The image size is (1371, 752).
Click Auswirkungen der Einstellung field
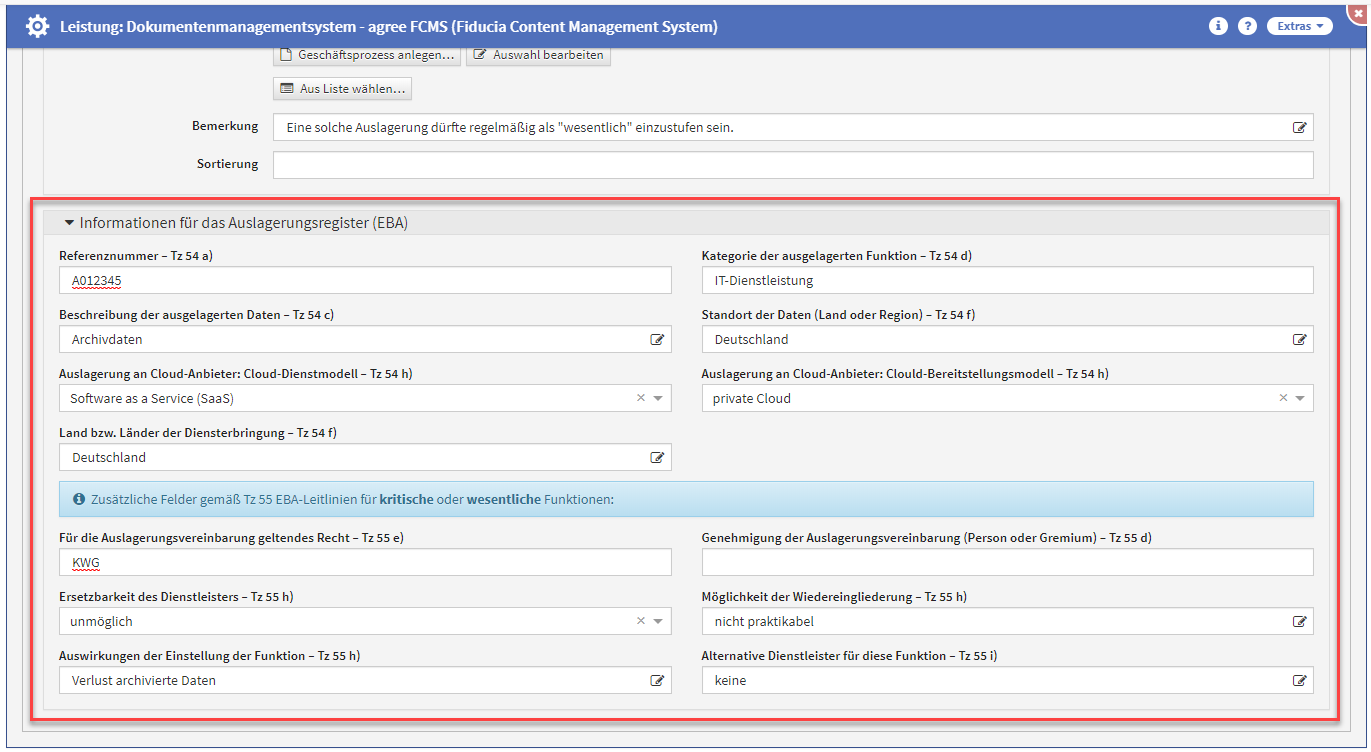[365, 680]
